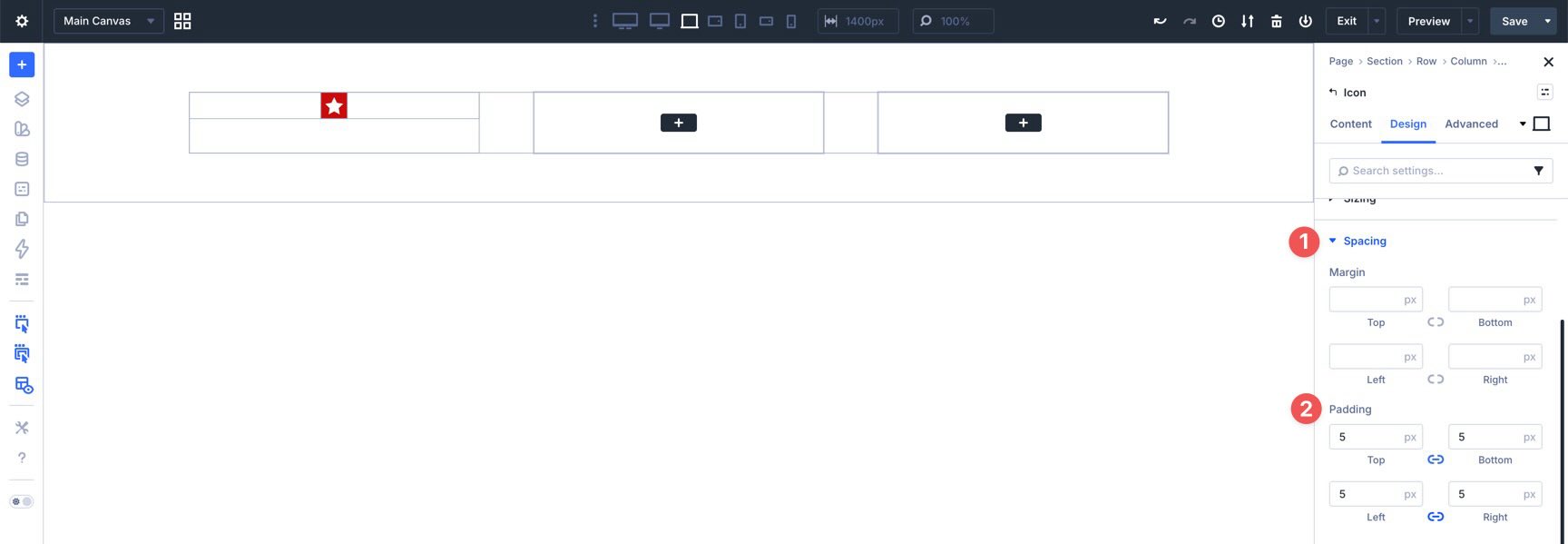Open the Layers panel
1568x544 pixels.
22,99
